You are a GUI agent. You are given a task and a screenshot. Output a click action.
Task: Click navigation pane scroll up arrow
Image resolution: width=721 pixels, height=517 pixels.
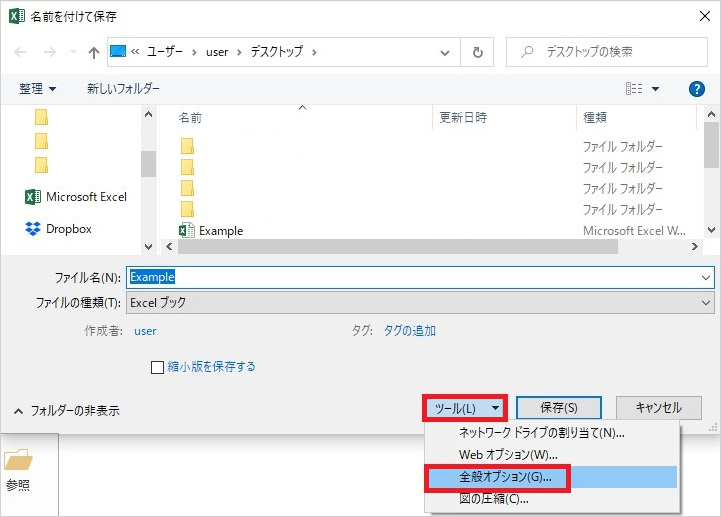148,114
